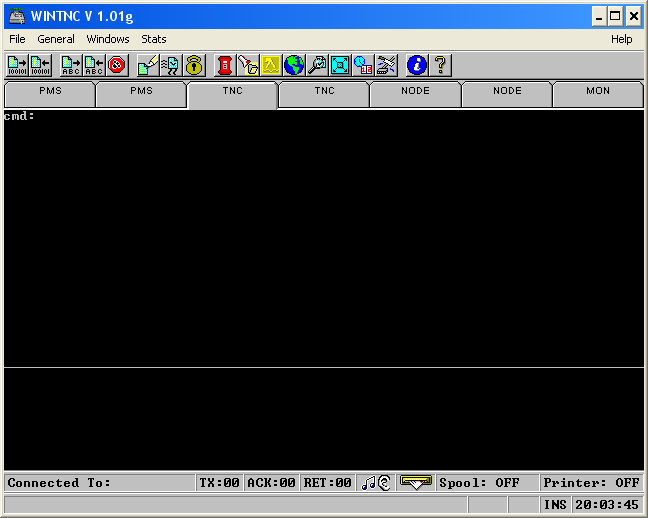
Task: Click the cyan full-screen expand icon
Action: pyautogui.click(x=340, y=65)
